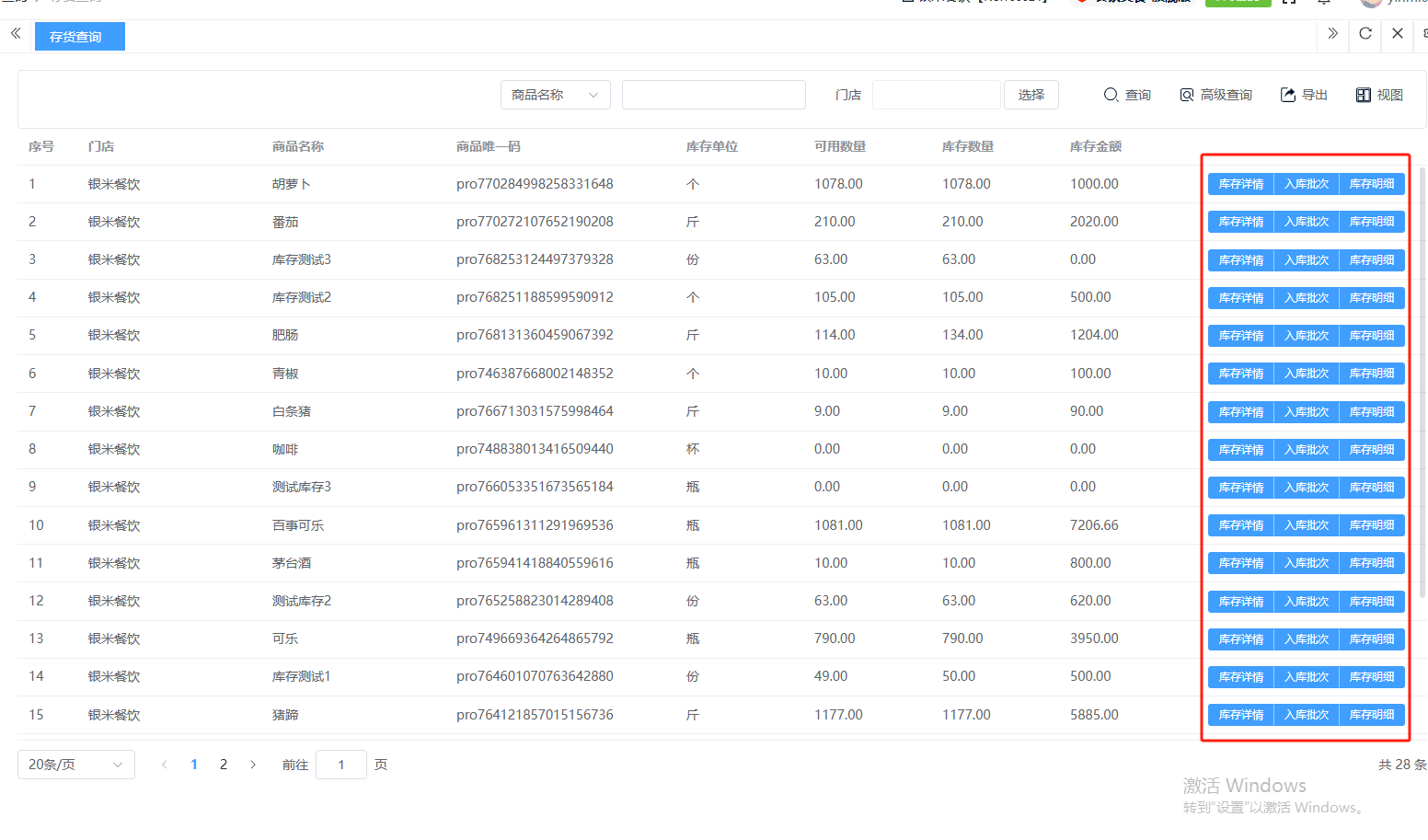View 库存明细 for 百事可乐 row
The height and width of the screenshot is (840, 1428).
[x=1371, y=525]
